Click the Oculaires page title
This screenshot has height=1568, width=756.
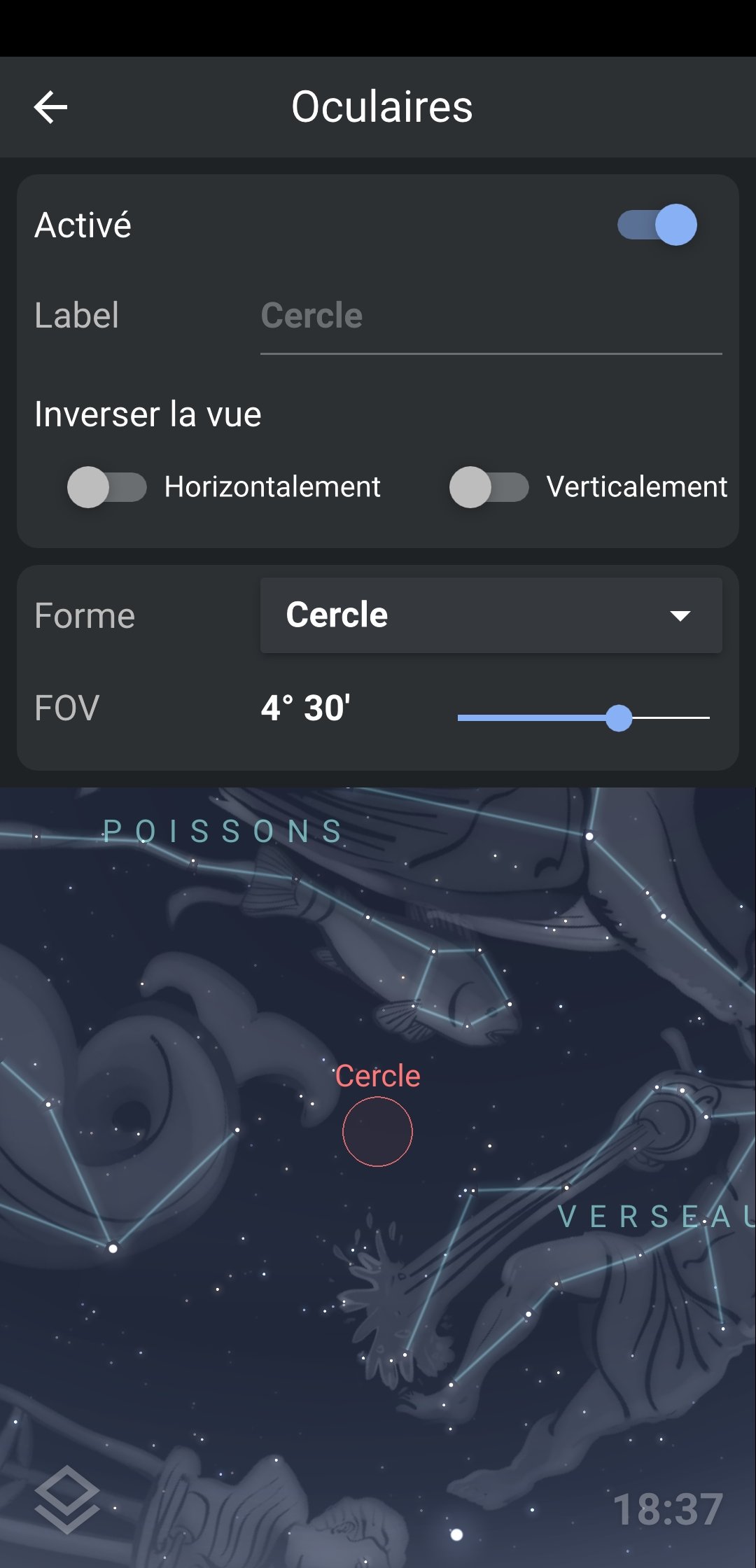point(381,107)
